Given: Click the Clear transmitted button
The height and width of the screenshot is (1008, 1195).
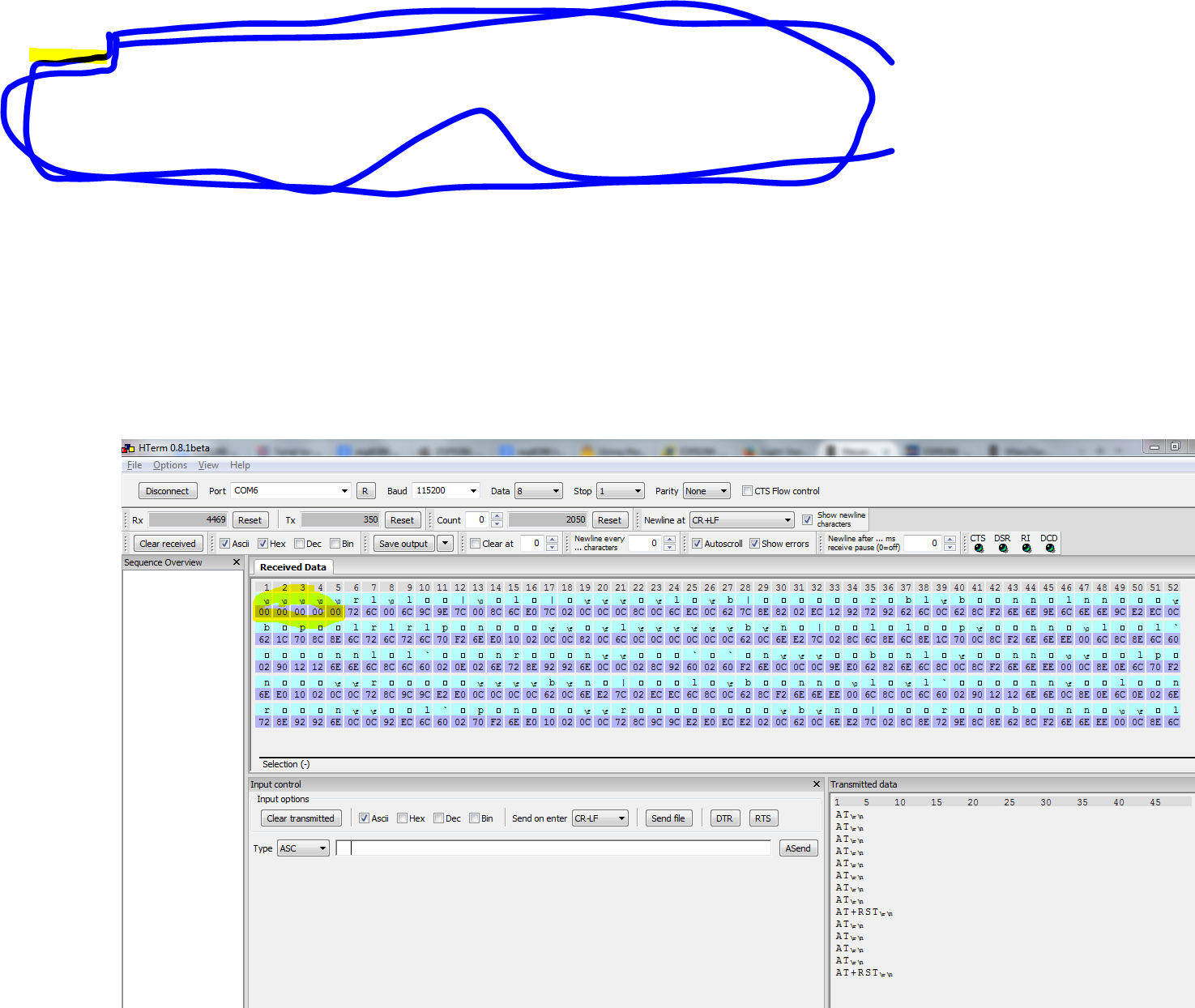Looking at the screenshot, I should 301,818.
